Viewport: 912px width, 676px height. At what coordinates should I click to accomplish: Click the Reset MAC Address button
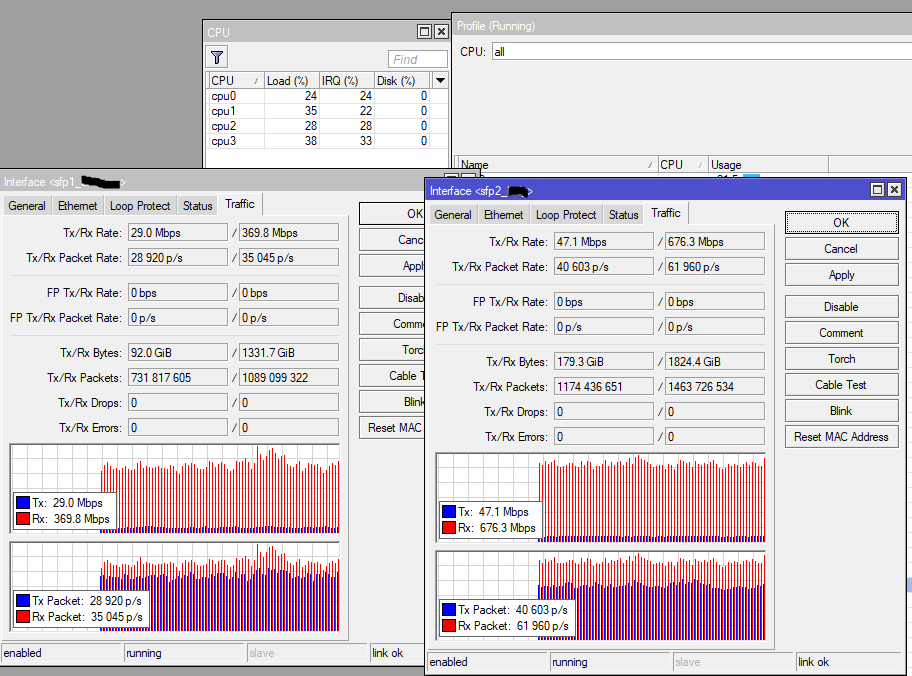[841, 437]
